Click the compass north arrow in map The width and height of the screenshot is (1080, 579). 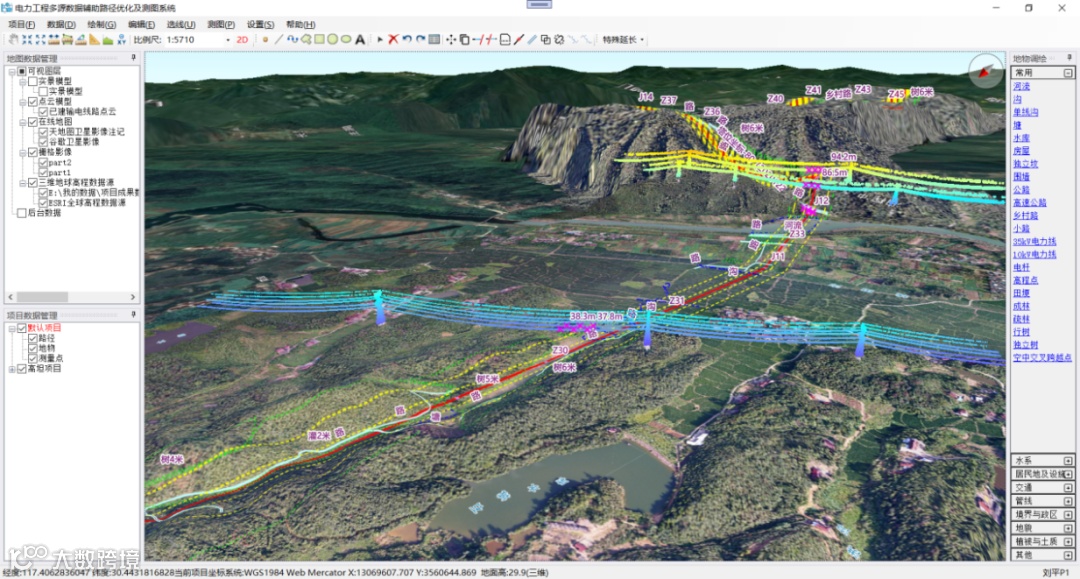[x=986, y=71]
